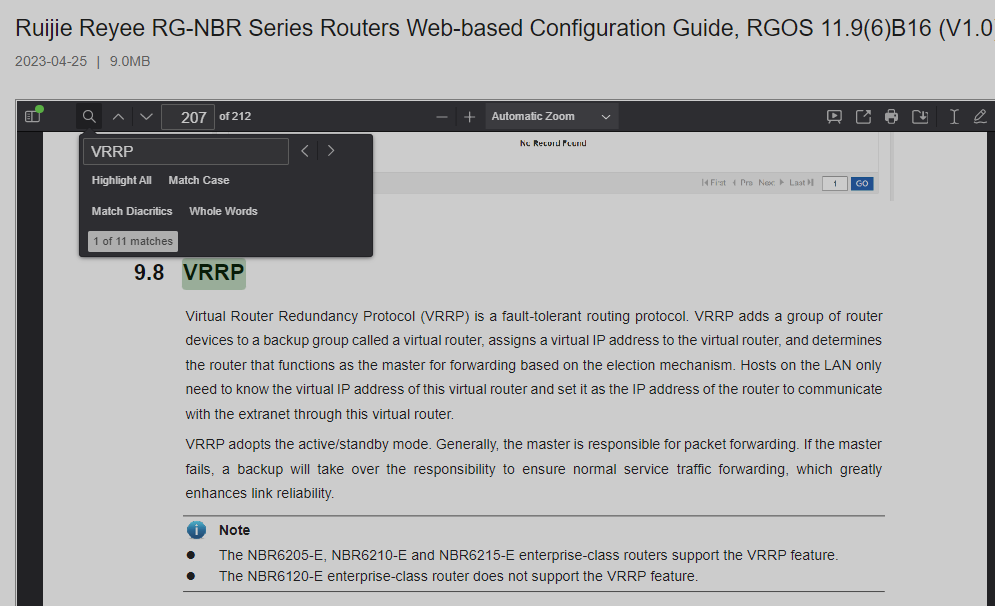Toggle Highlight All in find bar
The height and width of the screenshot is (606, 995).
tap(121, 180)
